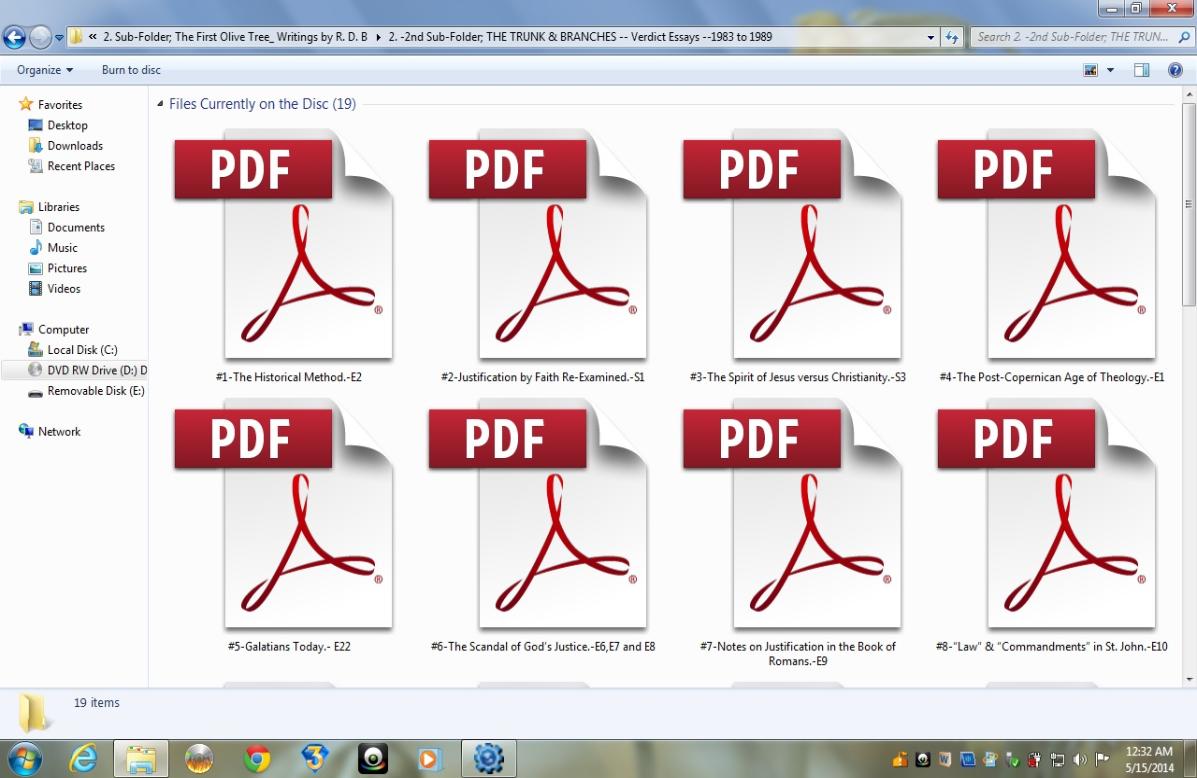Open the Organize menu

45,69
